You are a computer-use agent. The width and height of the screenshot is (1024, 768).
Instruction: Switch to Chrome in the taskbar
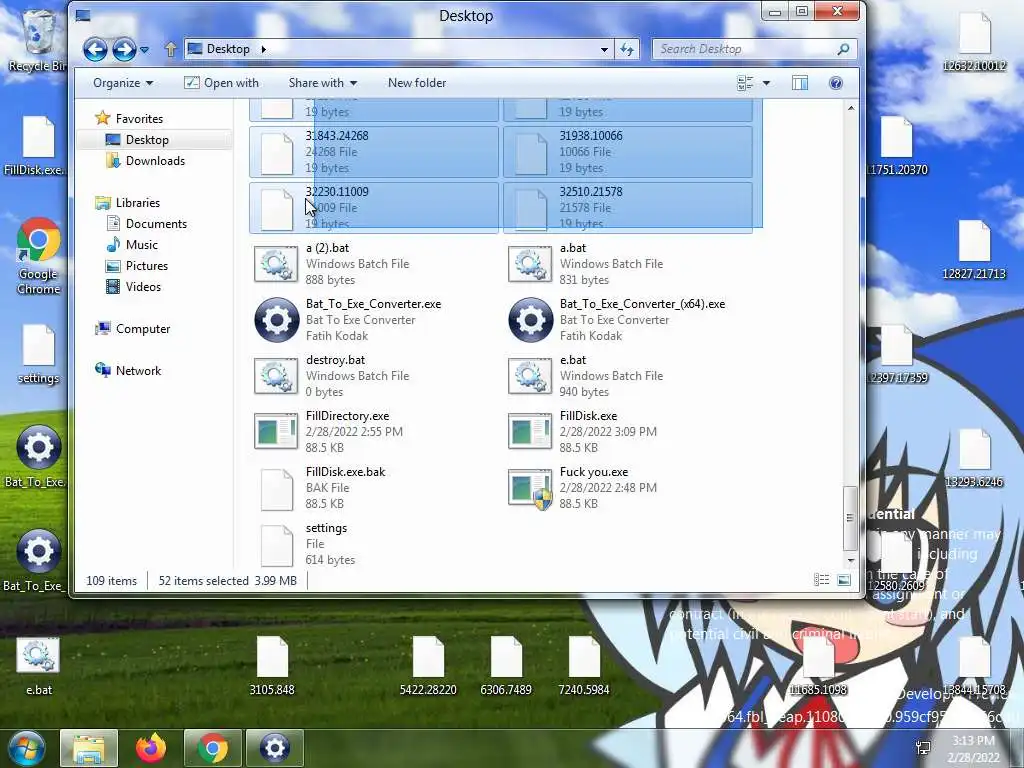[x=212, y=748]
